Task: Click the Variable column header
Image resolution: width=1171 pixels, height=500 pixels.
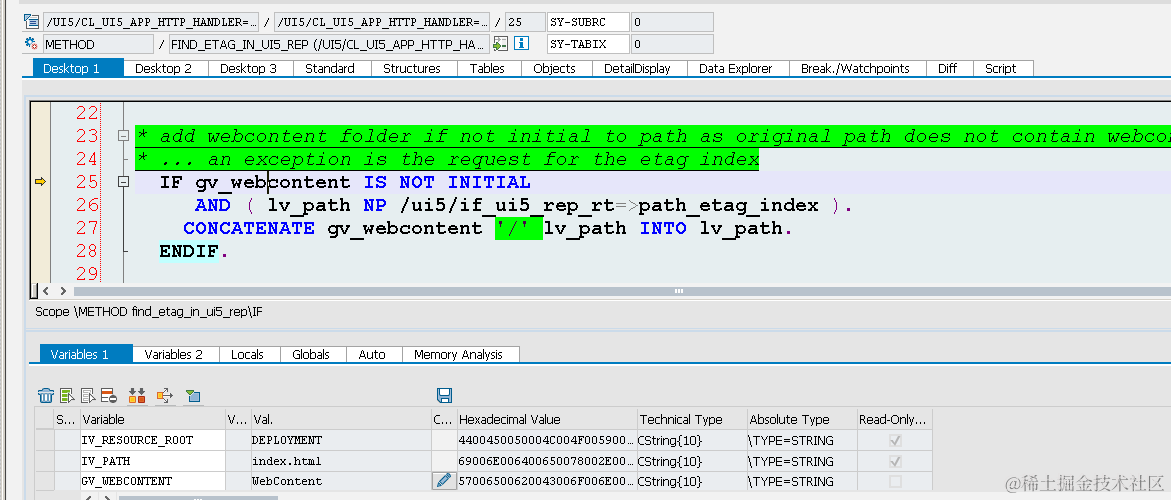Action: click(x=152, y=419)
